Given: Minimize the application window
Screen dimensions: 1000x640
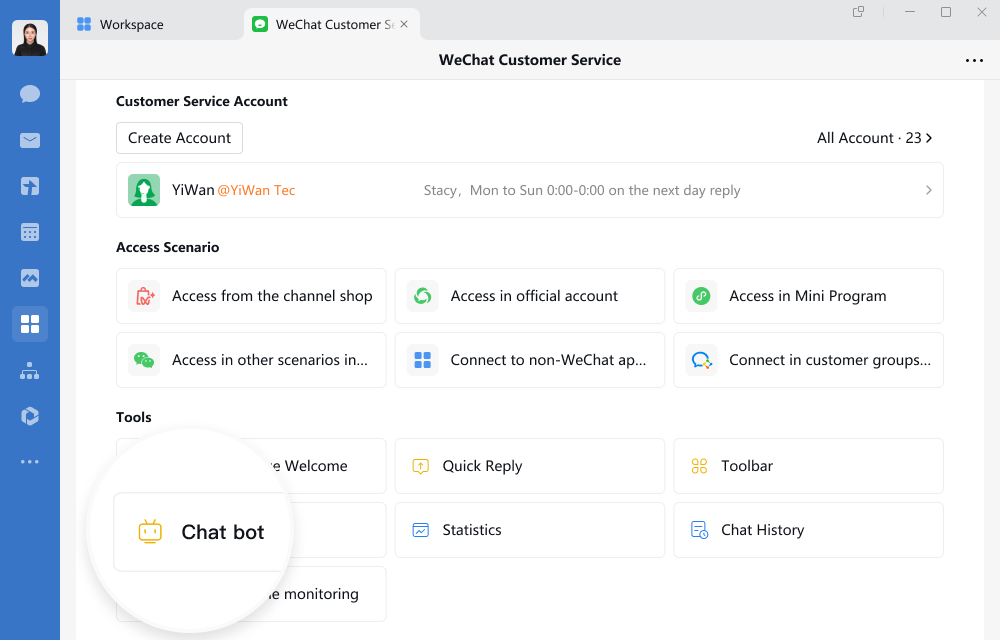Looking at the screenshot, I should (910, 11).
